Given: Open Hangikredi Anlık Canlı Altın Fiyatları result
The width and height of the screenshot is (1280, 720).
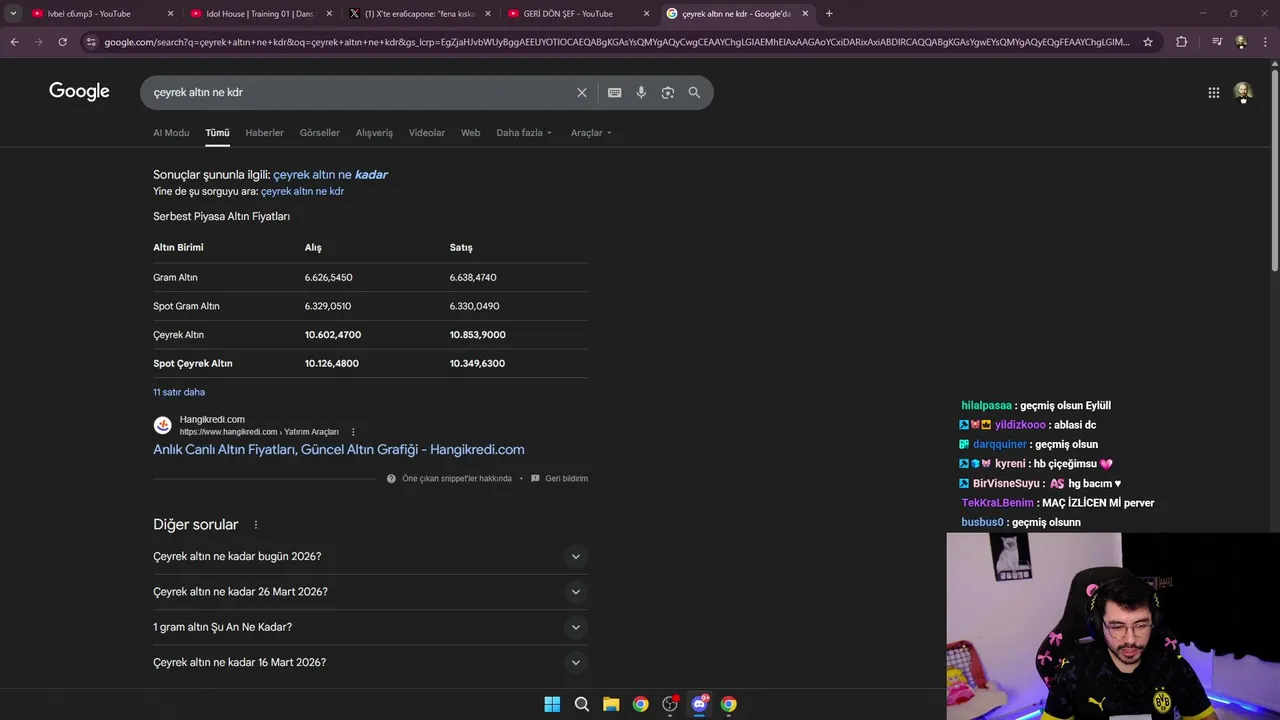Looking at the screenshot, I should [338, 450].
